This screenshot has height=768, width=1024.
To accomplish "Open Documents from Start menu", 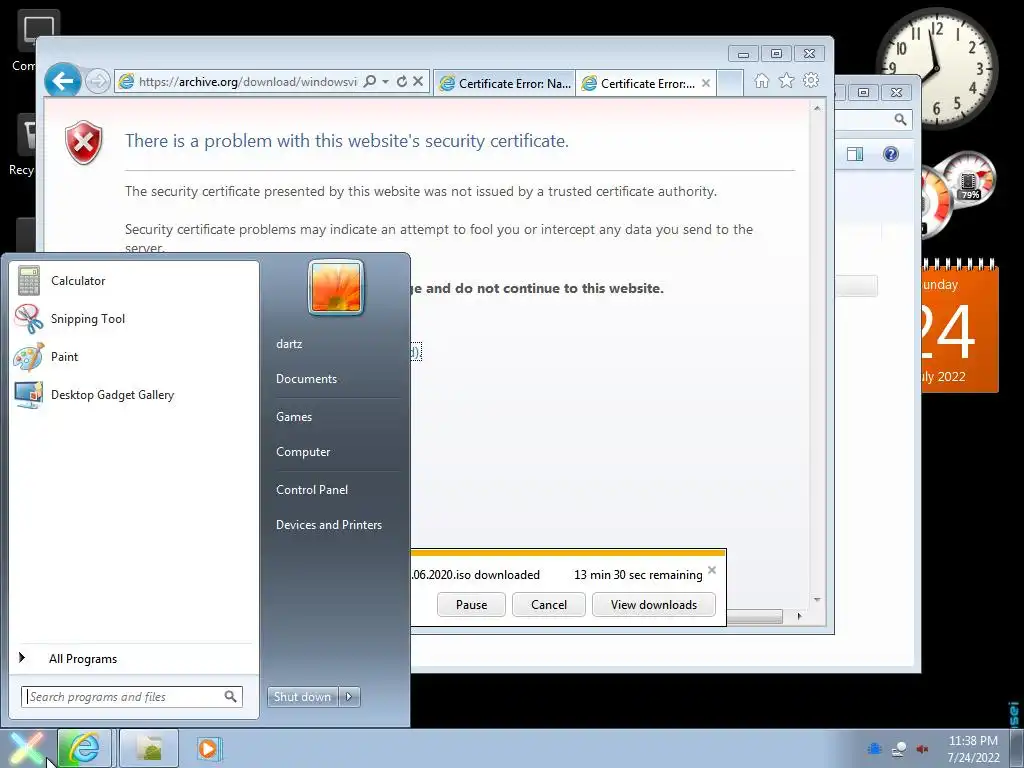I will (306, 379).
